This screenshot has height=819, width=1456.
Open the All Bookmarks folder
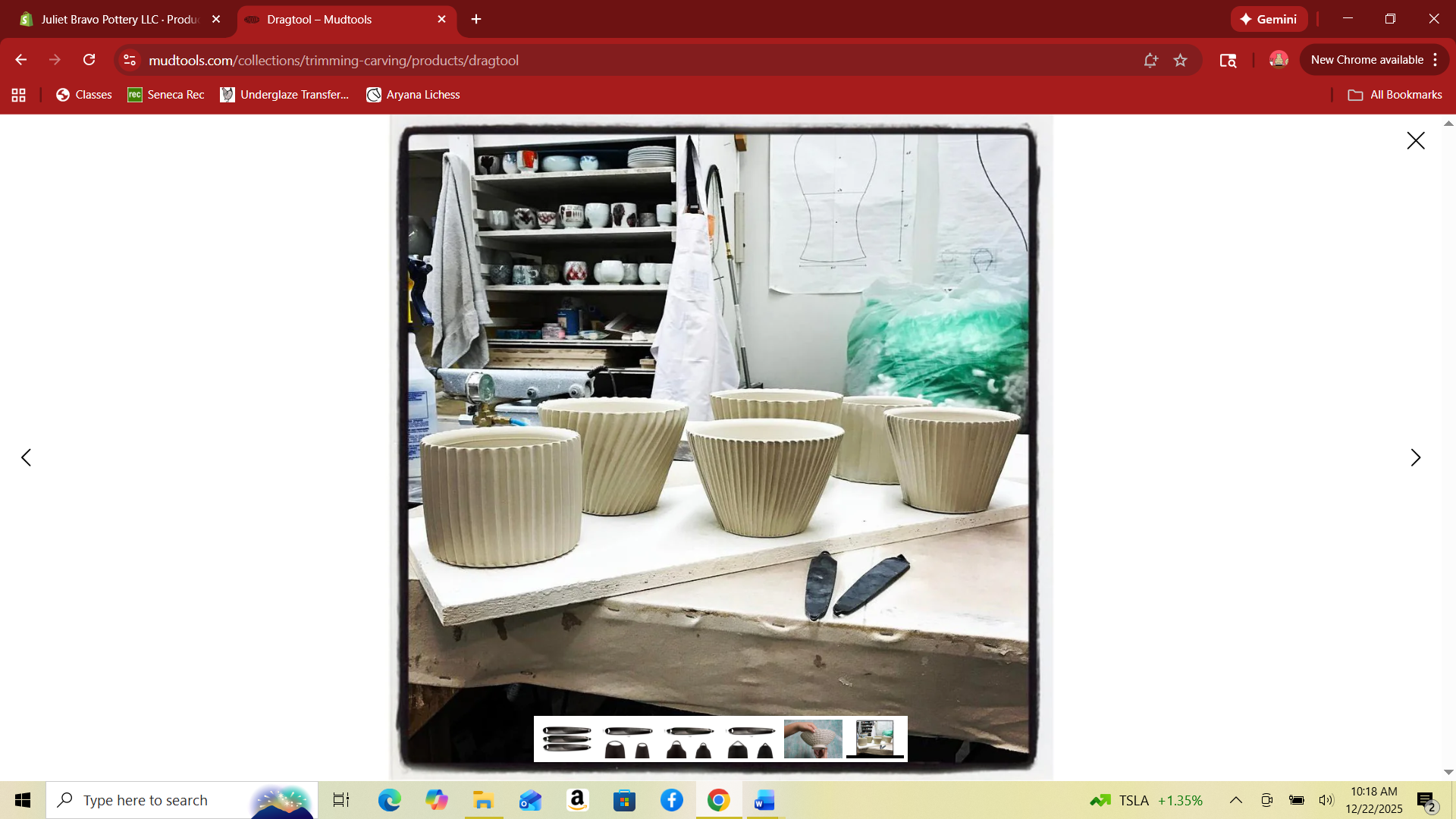(x=1395, y=95)
